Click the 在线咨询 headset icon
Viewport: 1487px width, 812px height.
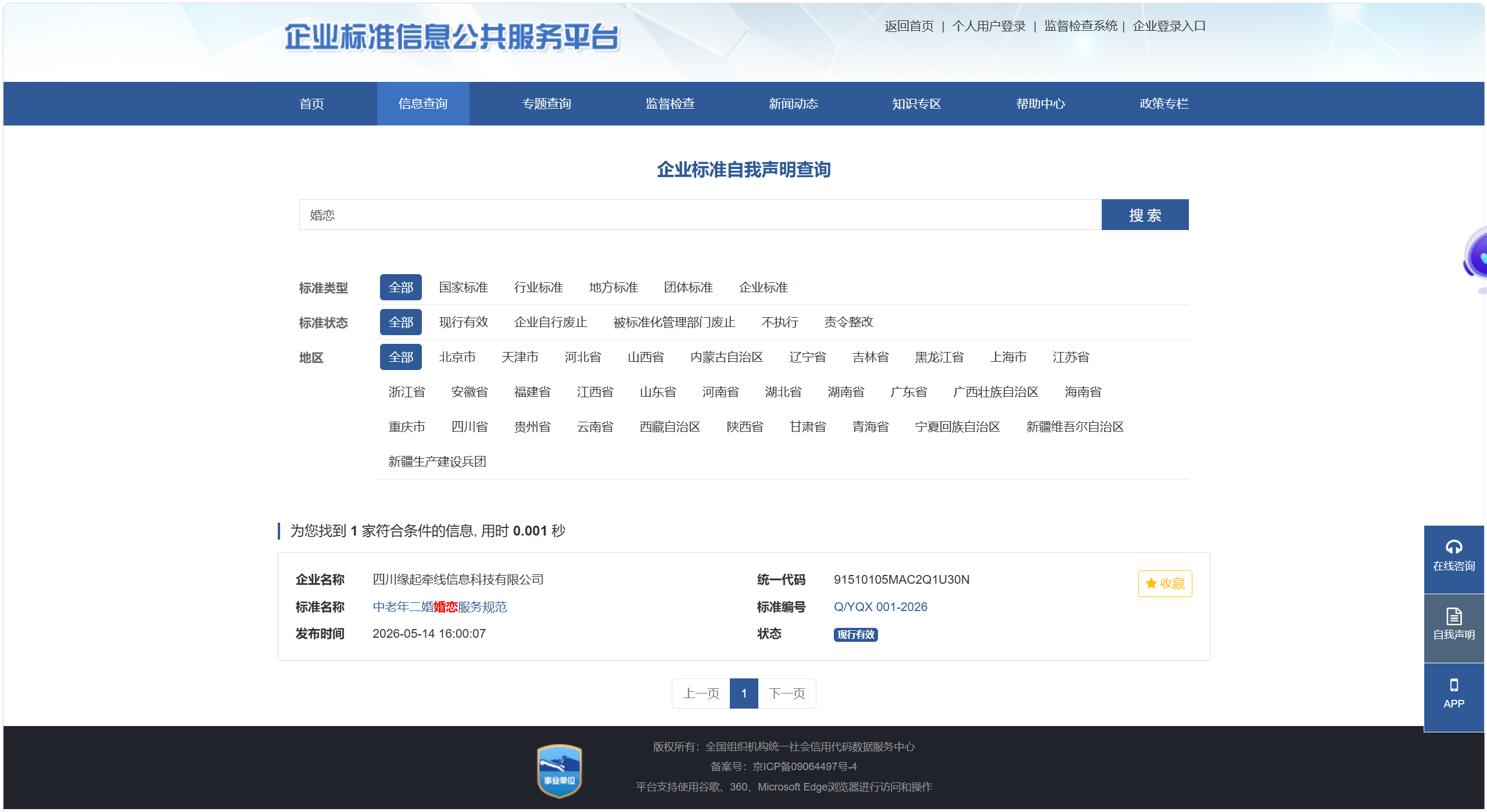point(1453,547)
